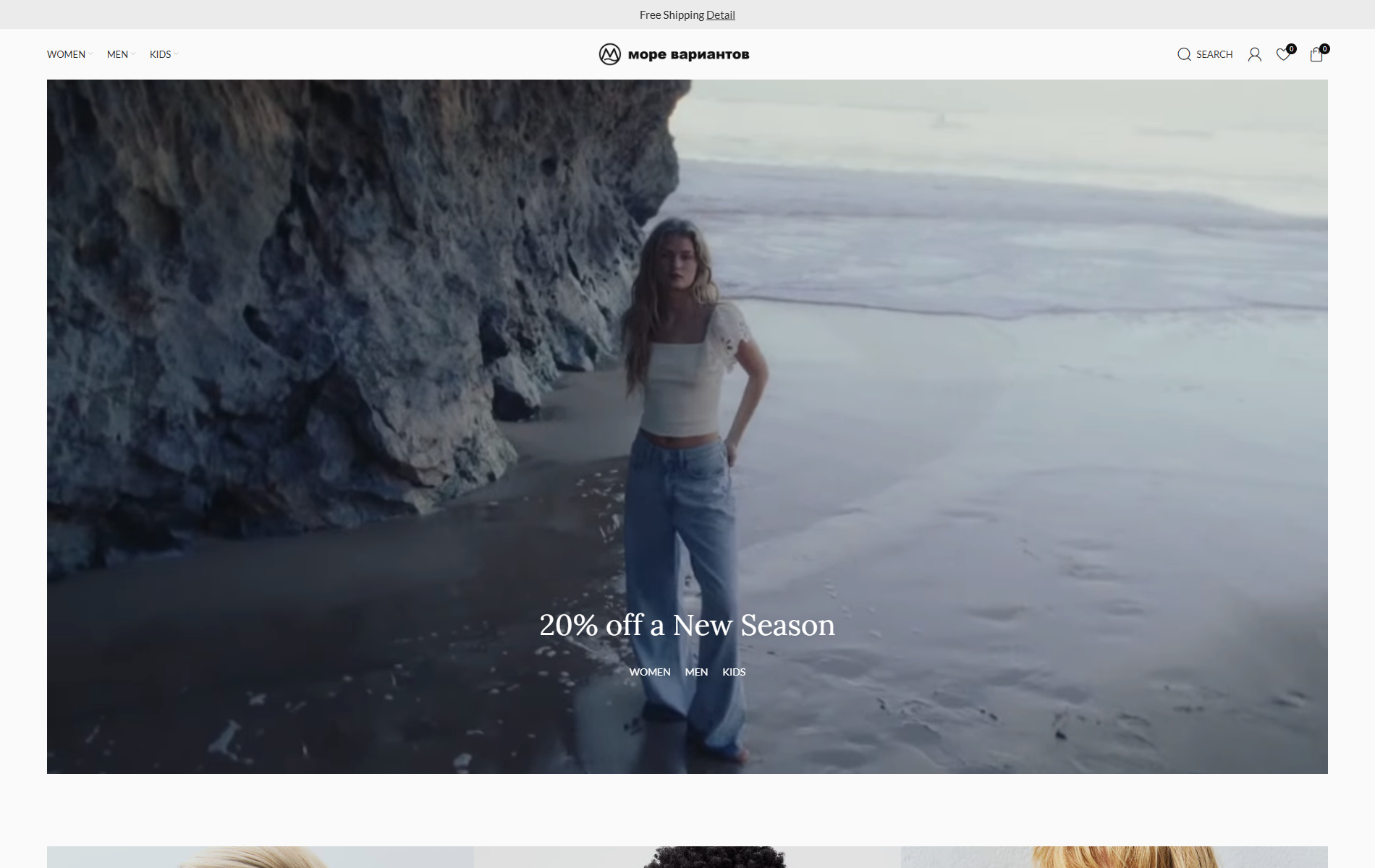The width and height of the screenshot is (1375, 868).
Task: Select KIDS link on hero banner
Action: point(734,672)
